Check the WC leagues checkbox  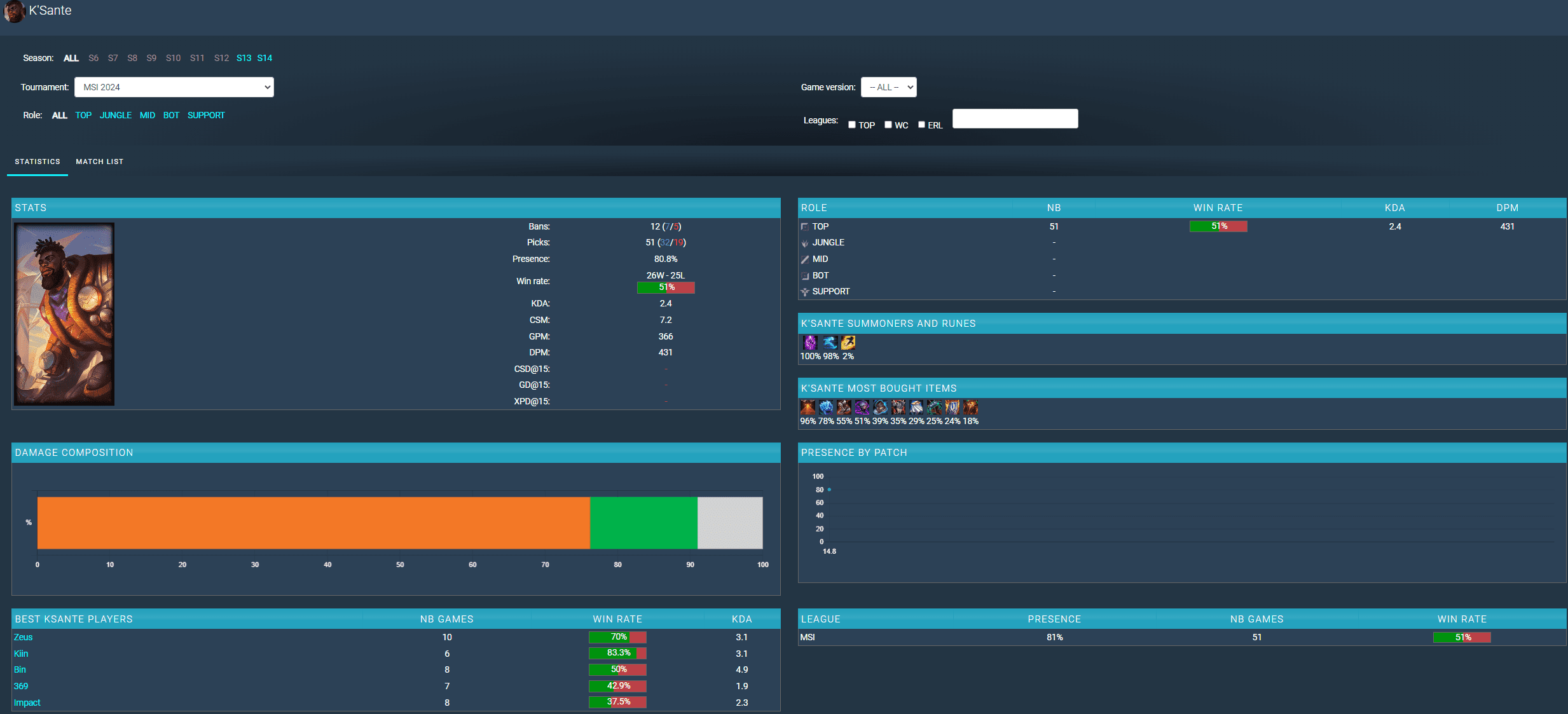(x=888, y=125)
